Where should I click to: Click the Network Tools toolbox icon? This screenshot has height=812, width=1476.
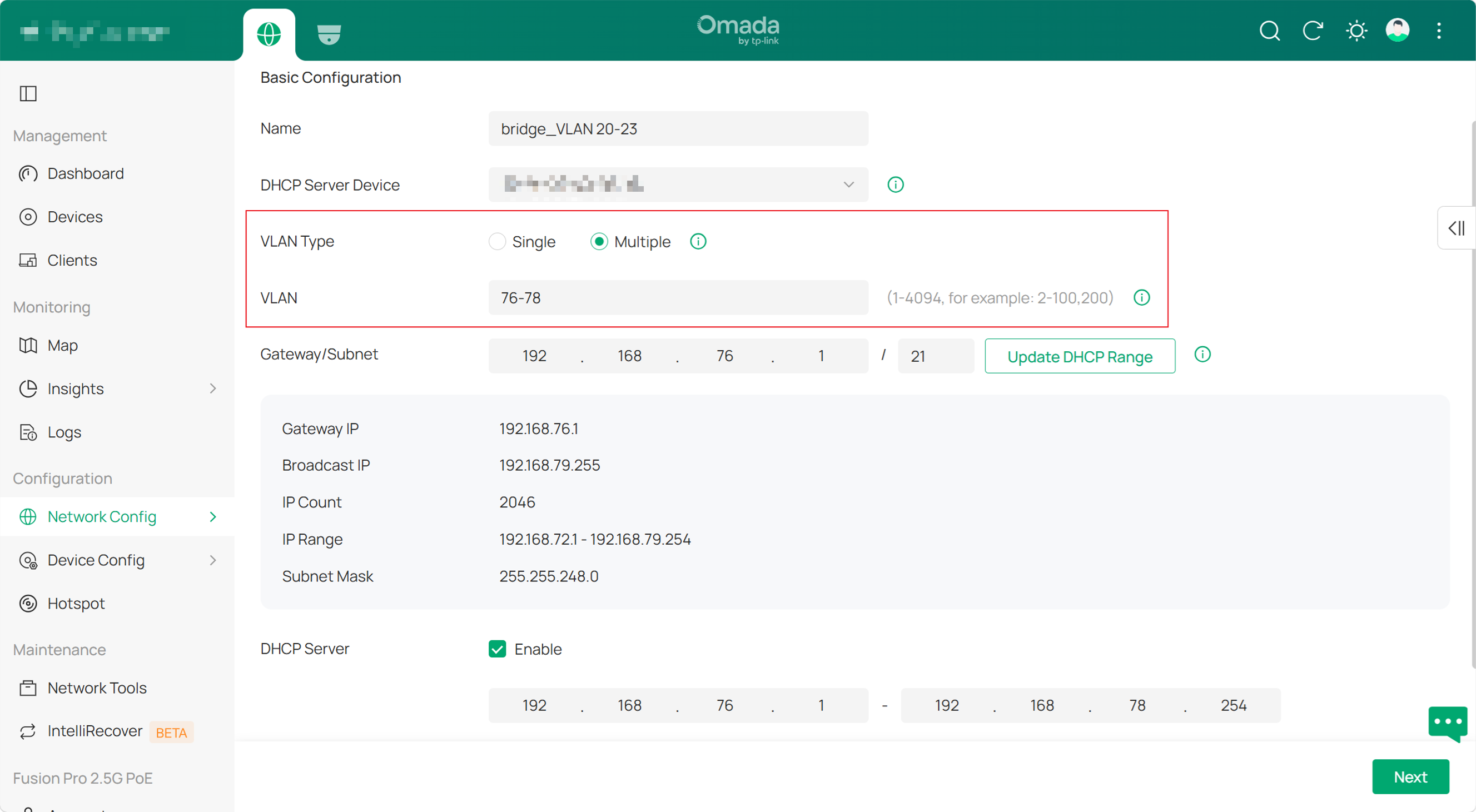pyautogui.click(x=28, y=688)
